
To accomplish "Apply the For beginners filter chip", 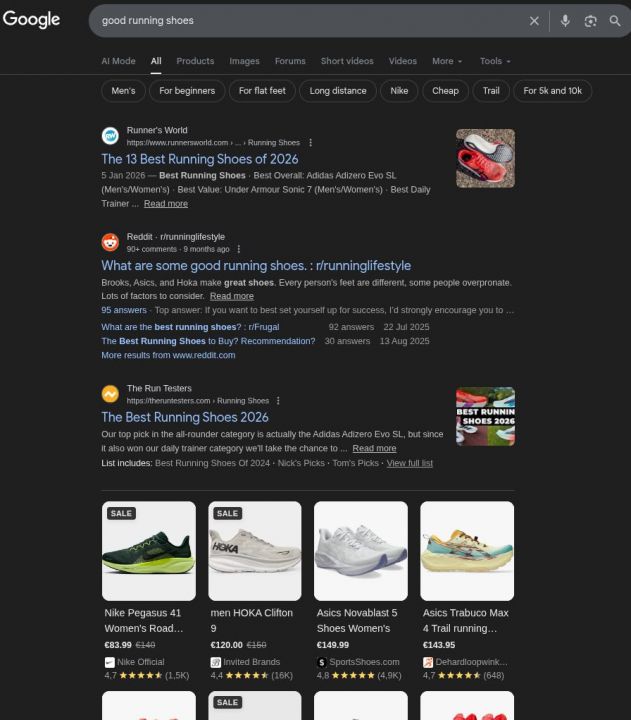I will coord(187,91).
